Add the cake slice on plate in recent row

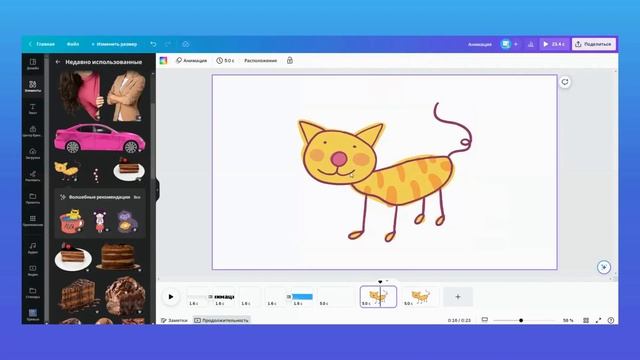click(129, 169)
